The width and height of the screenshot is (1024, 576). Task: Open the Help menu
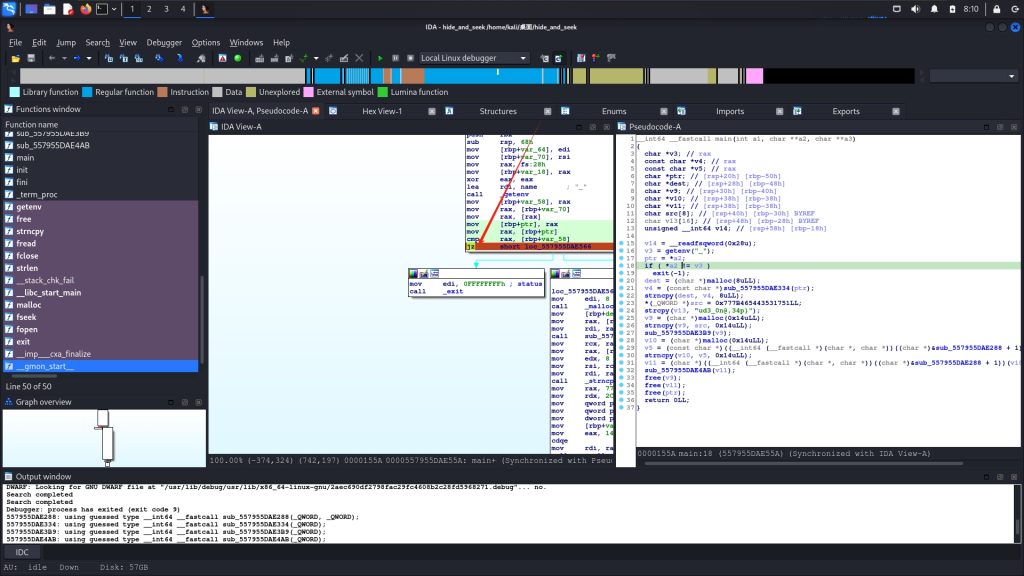click(x=281, y=42)
